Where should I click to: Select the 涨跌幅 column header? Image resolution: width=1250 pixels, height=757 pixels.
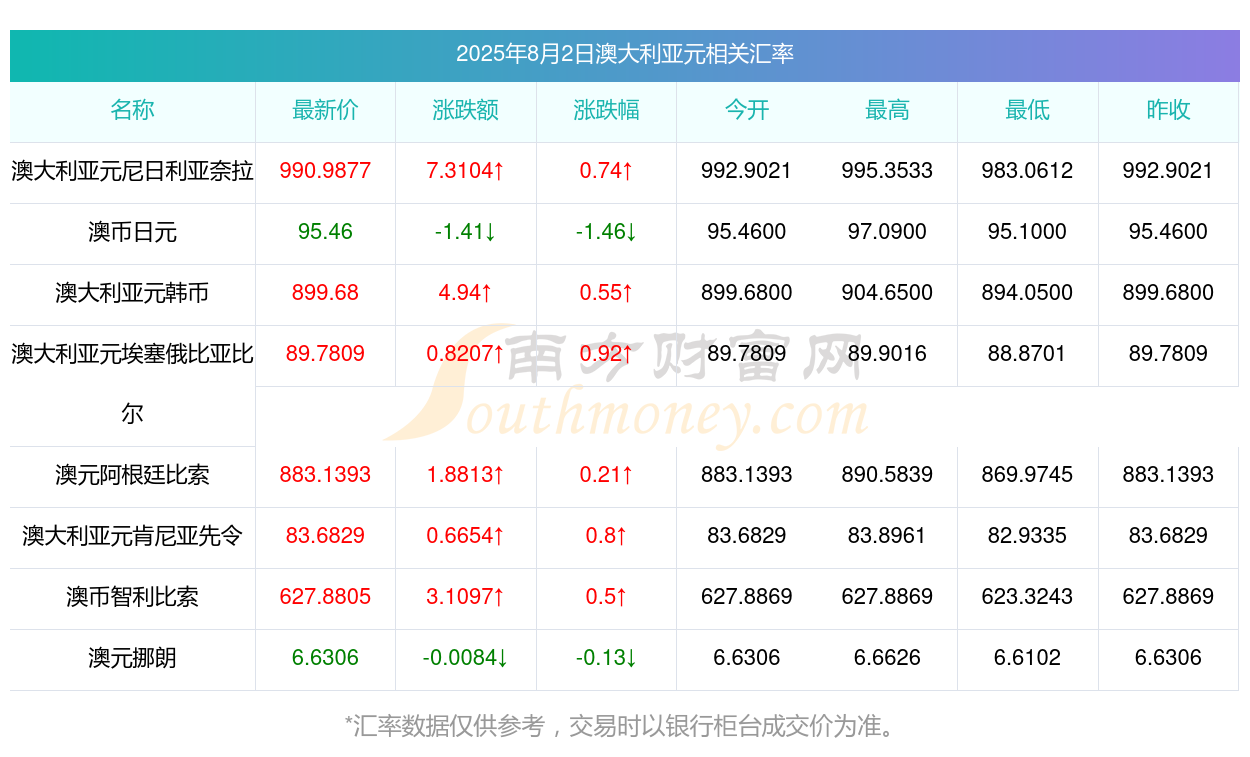pyautogui.click(x=606, y=110)
